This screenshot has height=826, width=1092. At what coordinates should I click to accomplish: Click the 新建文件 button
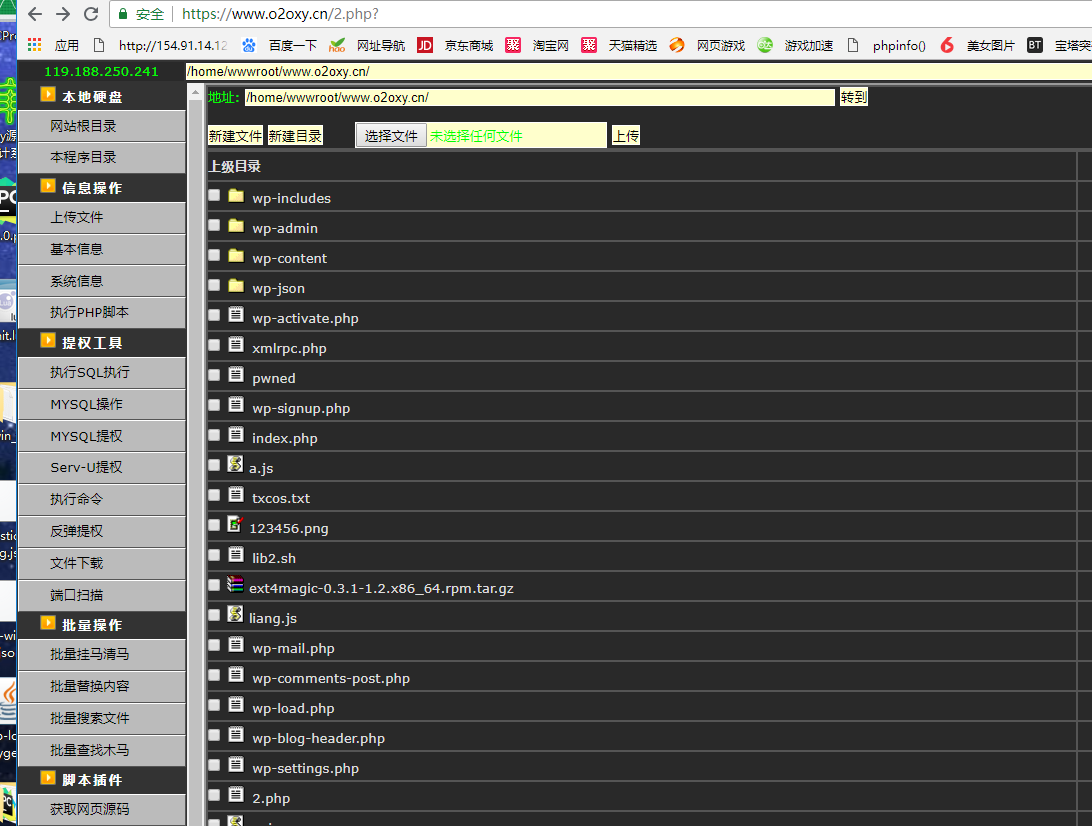point(235,136)
